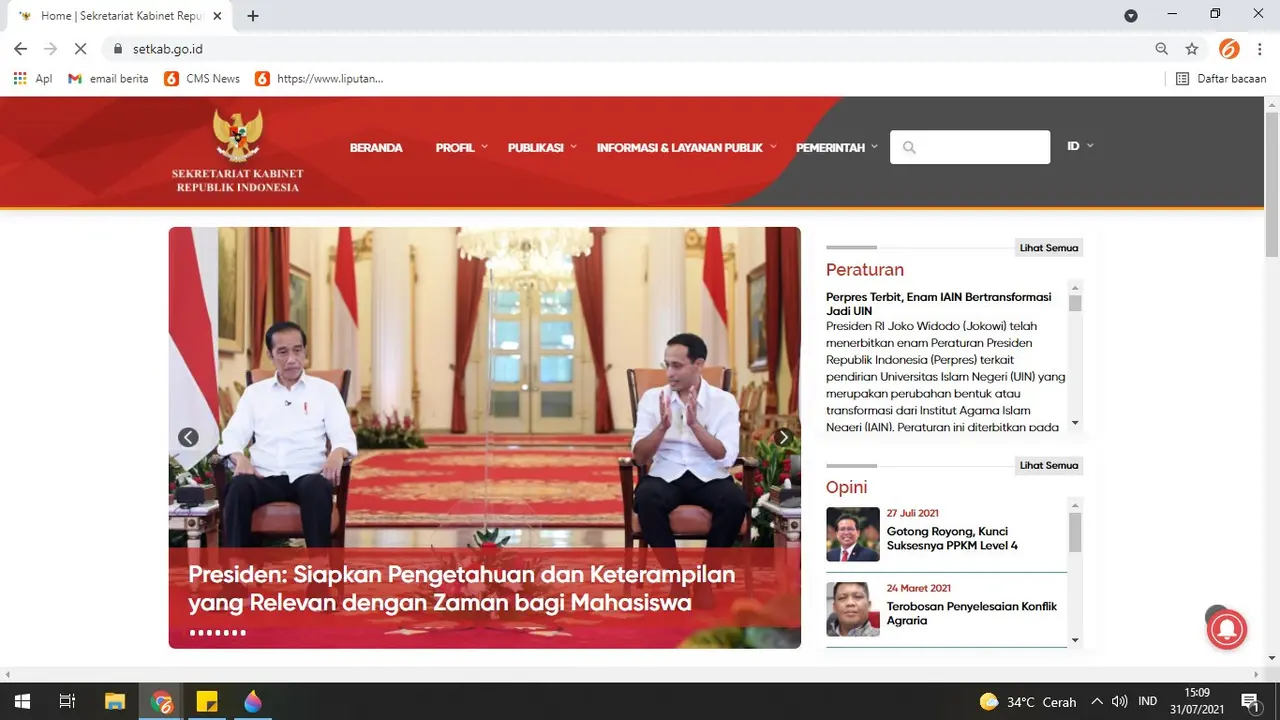This screenshot has width=1280, height=720.
Task: Click the browser forward arrow
Action: coord(51,48)
